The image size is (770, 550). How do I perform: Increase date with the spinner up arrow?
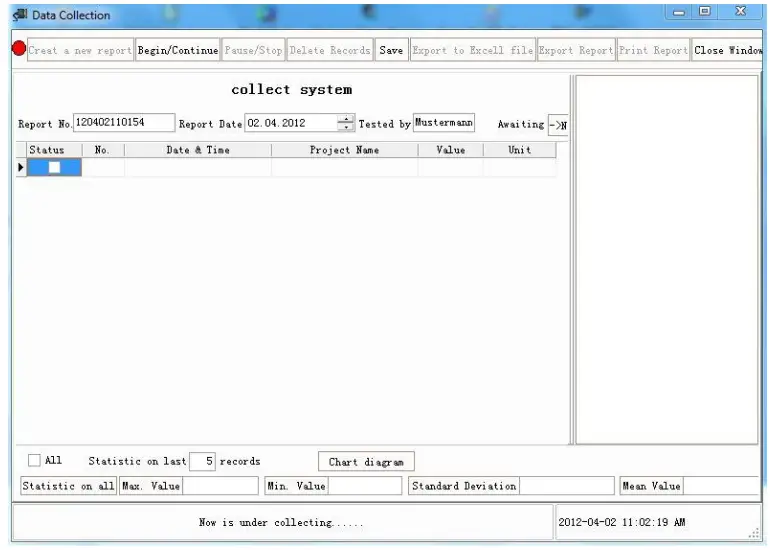pos(346,119)
